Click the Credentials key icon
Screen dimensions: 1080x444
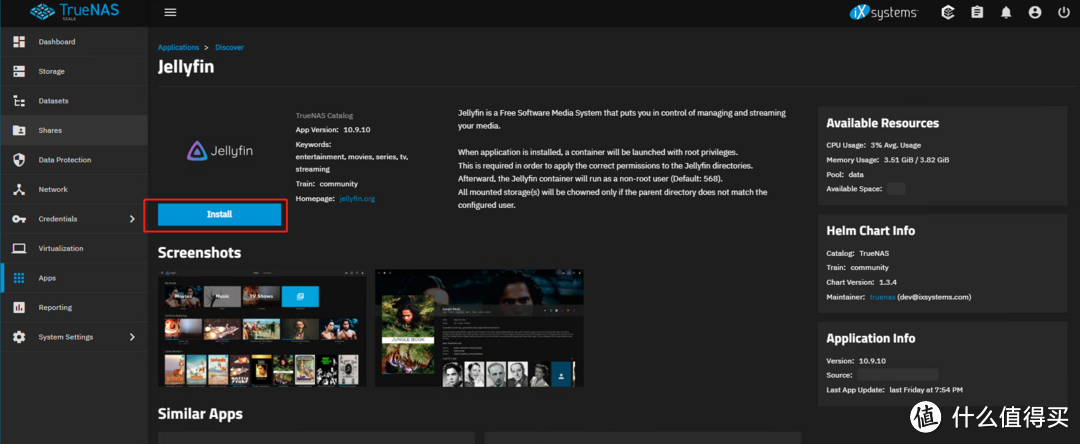[19, 219]
